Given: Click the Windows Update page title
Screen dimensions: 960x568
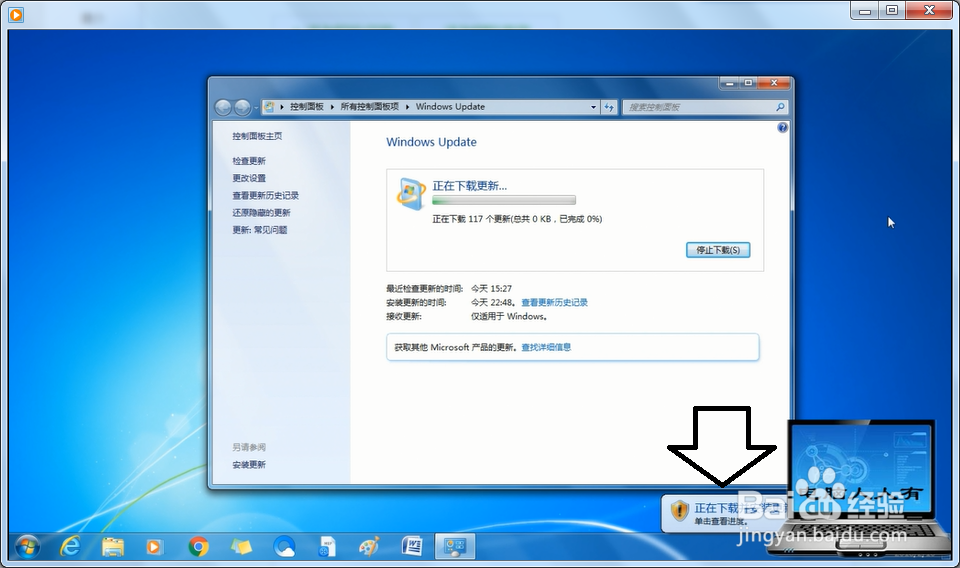Looking at the screenshot, I should [x=431, y=142].
